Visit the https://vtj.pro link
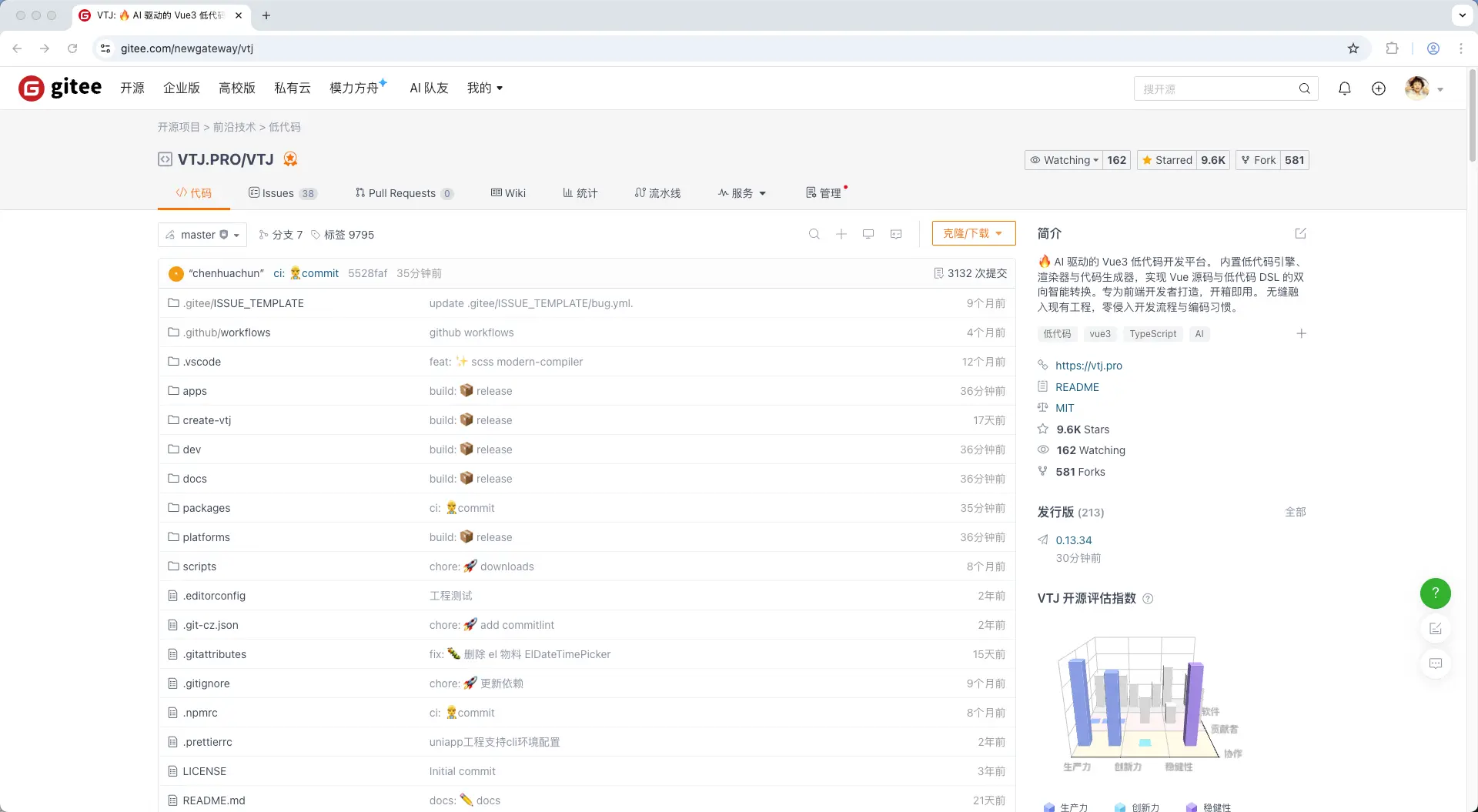The width and height of the screenshot is (1478, 812). click(1088, 366)
